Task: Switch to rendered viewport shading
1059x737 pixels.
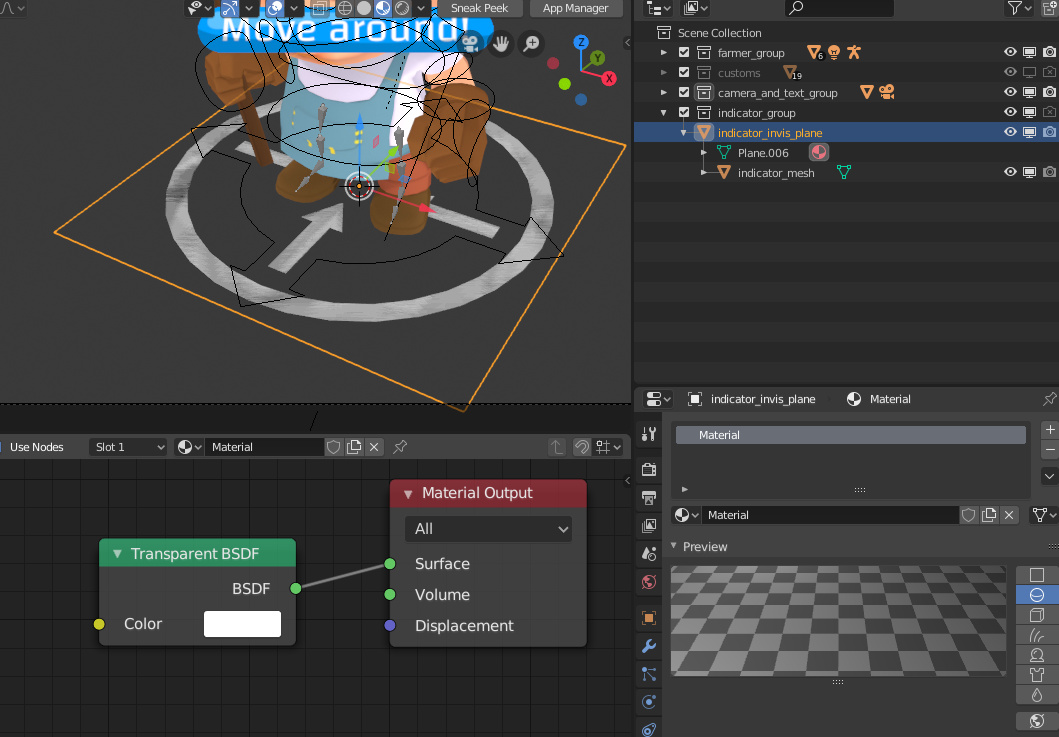Action: 402,8
